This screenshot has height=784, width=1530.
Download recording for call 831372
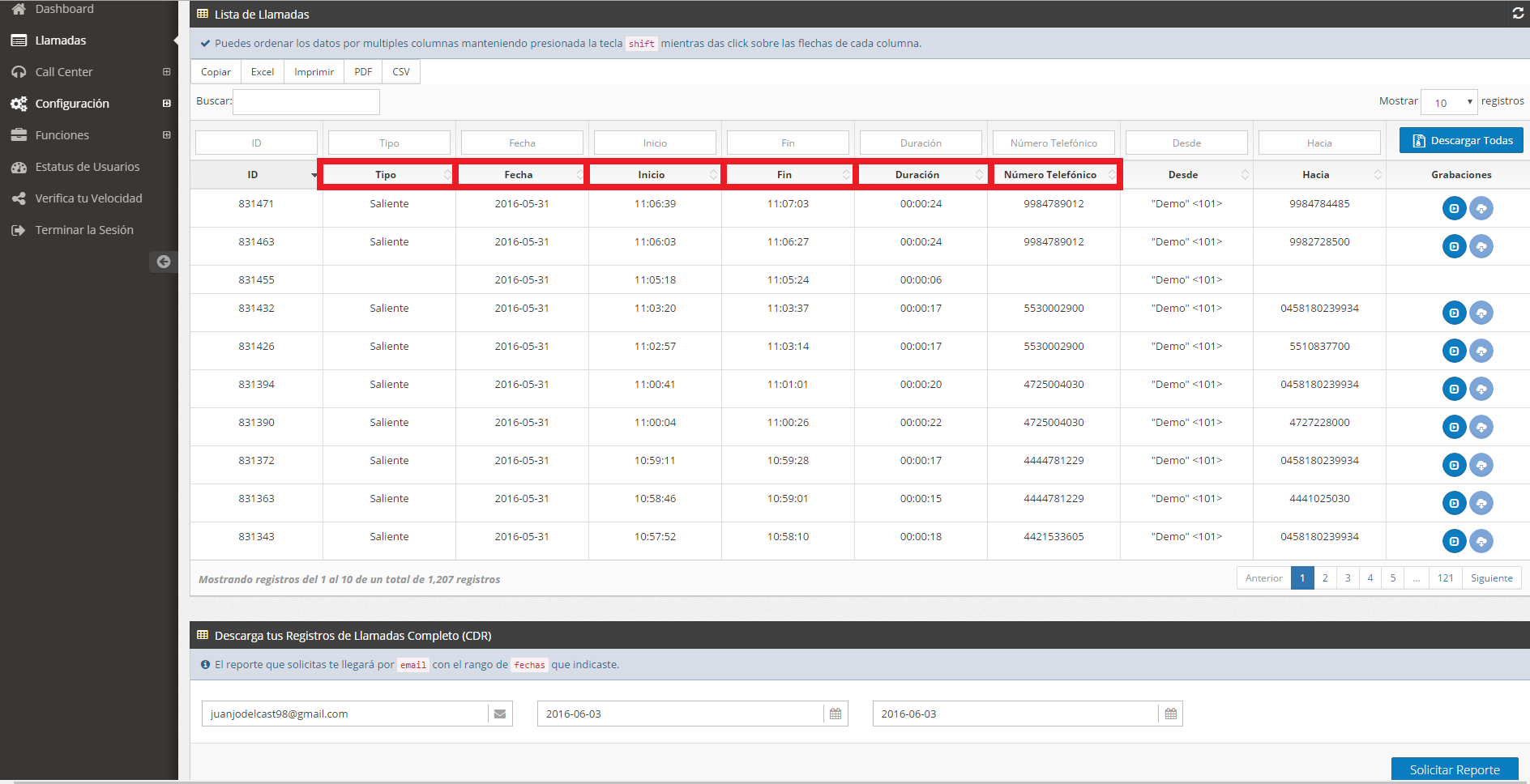[x=1481, y=465]
